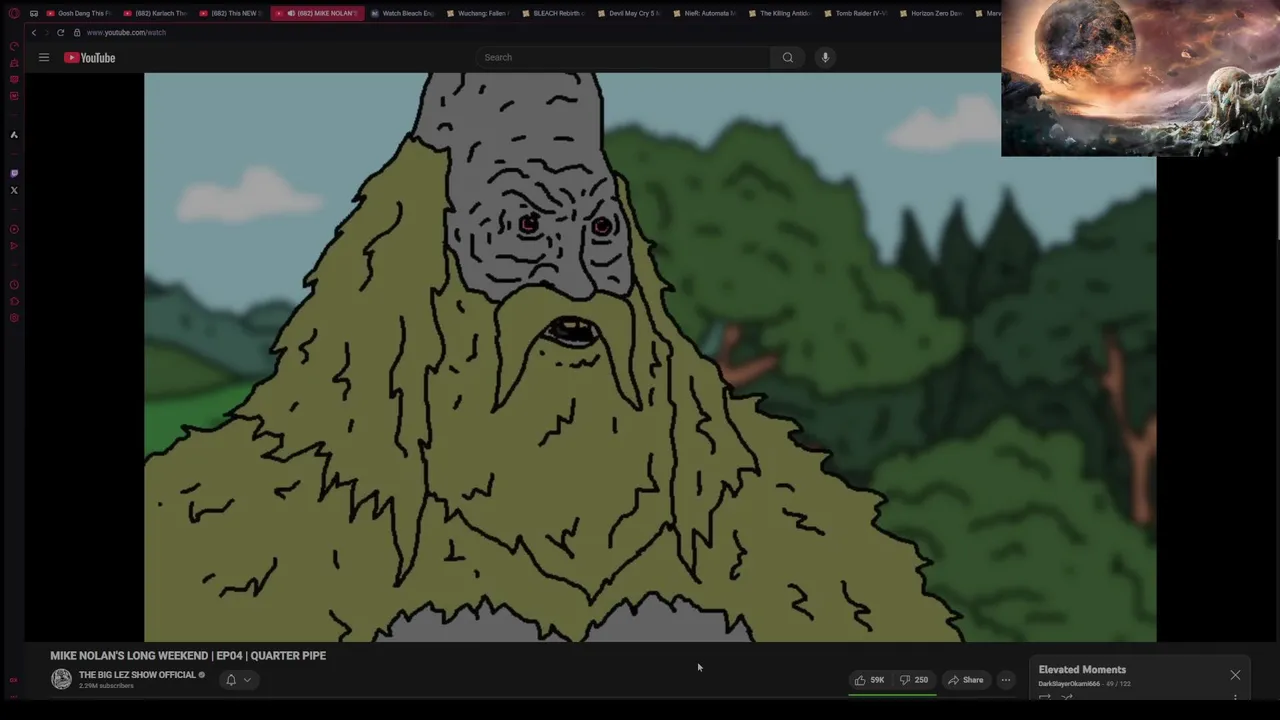Open the DarkSlayerOkami666 playlist owner link
1280x720 pixels.
click(1069, 684)
